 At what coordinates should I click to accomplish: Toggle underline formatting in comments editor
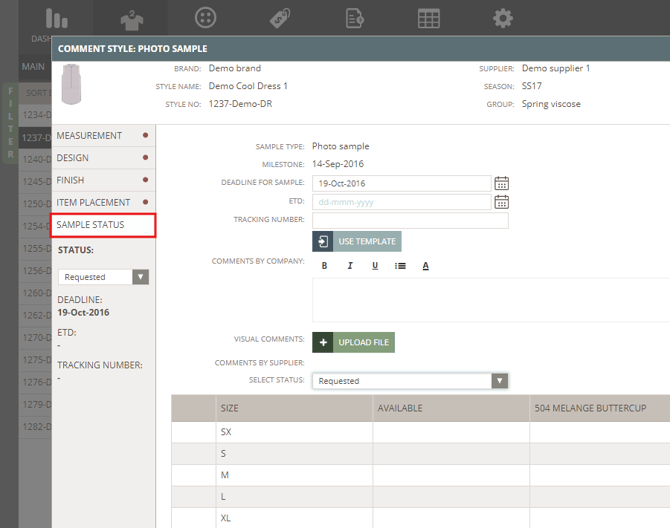(x=375, y=266)
